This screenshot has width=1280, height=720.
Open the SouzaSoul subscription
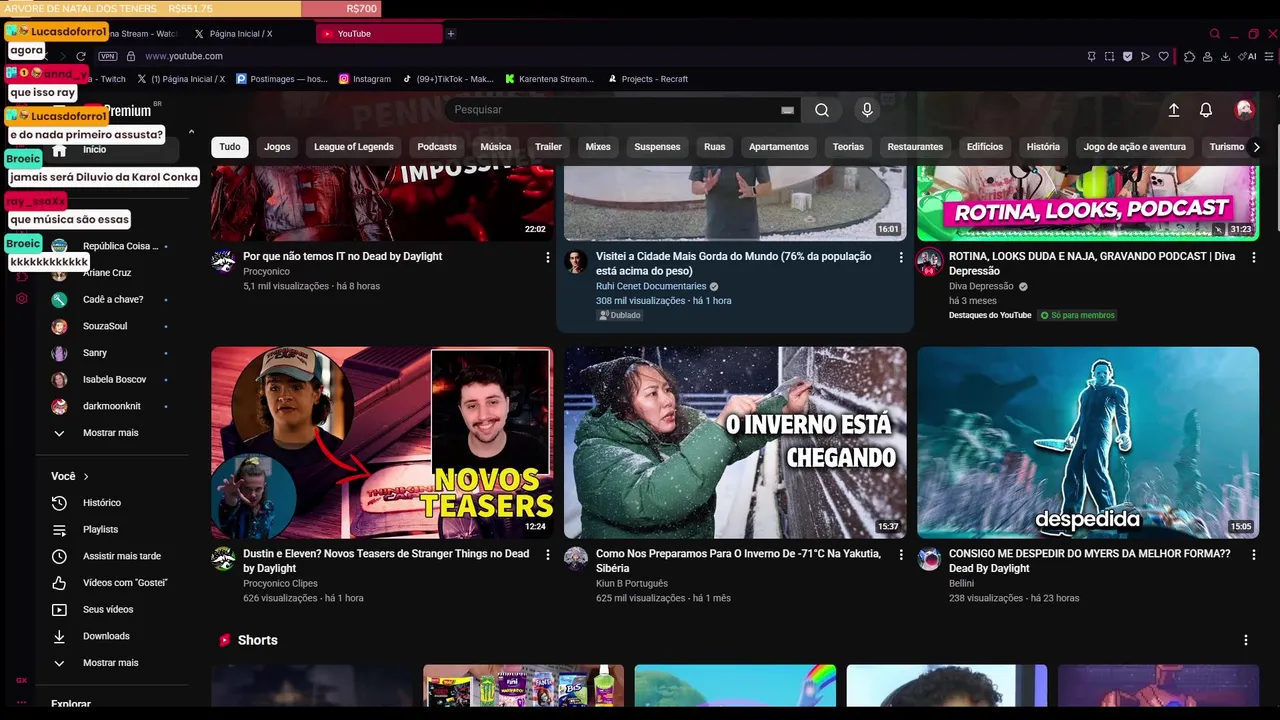tap(112, 327)
